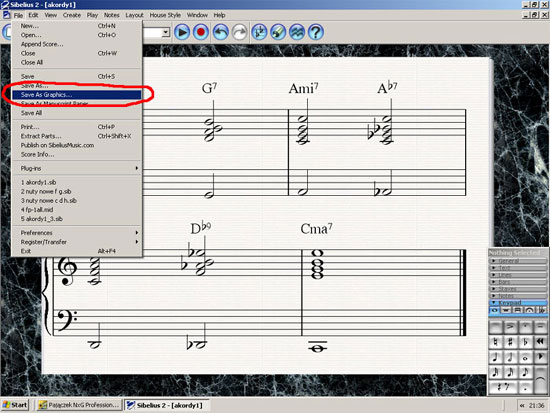Toggle the natural accidental on the keypad
Screen dimensions: 550x413
pos(496,342)
